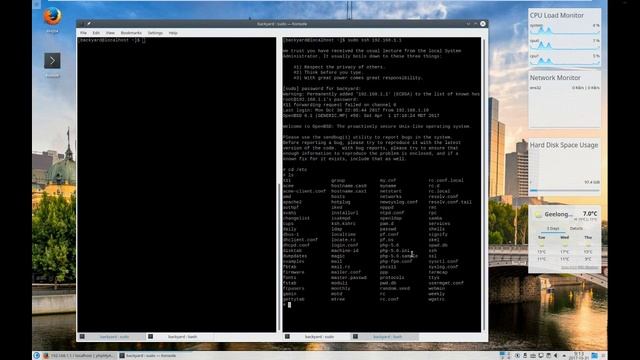640x360 pixels.
Task: Open the Settings menu in Konsole
Action: (x=155, y=33)
